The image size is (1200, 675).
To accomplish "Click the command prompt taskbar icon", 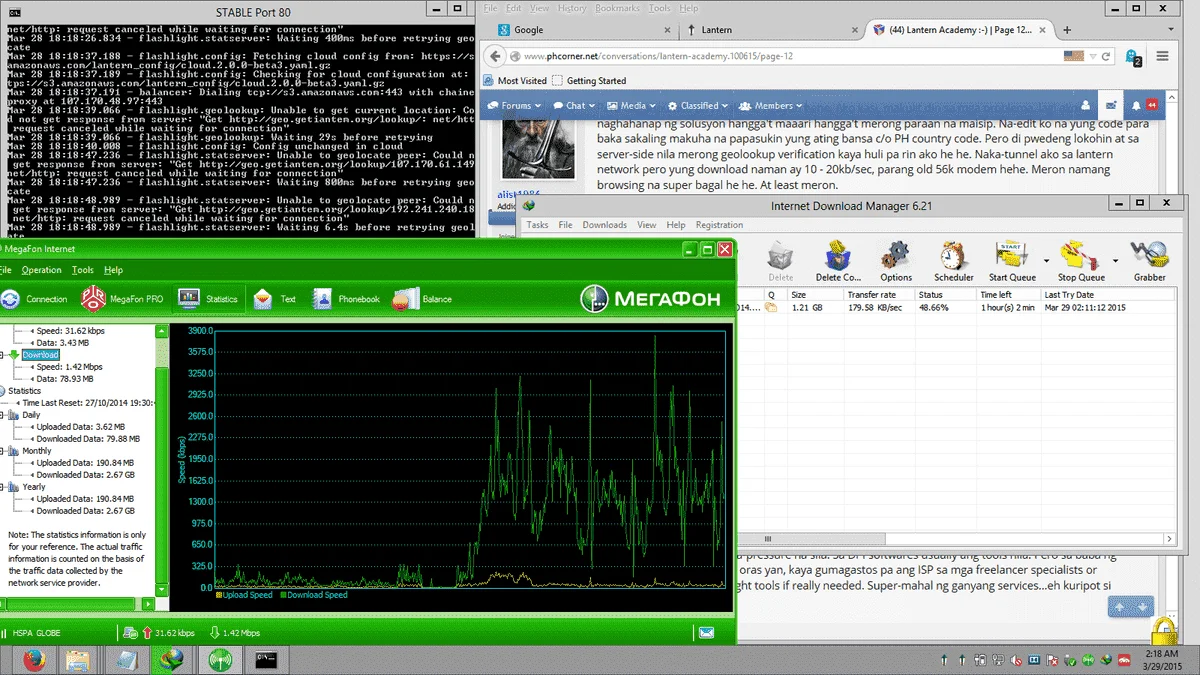I will pyautogui.click(x=267, y=659).
